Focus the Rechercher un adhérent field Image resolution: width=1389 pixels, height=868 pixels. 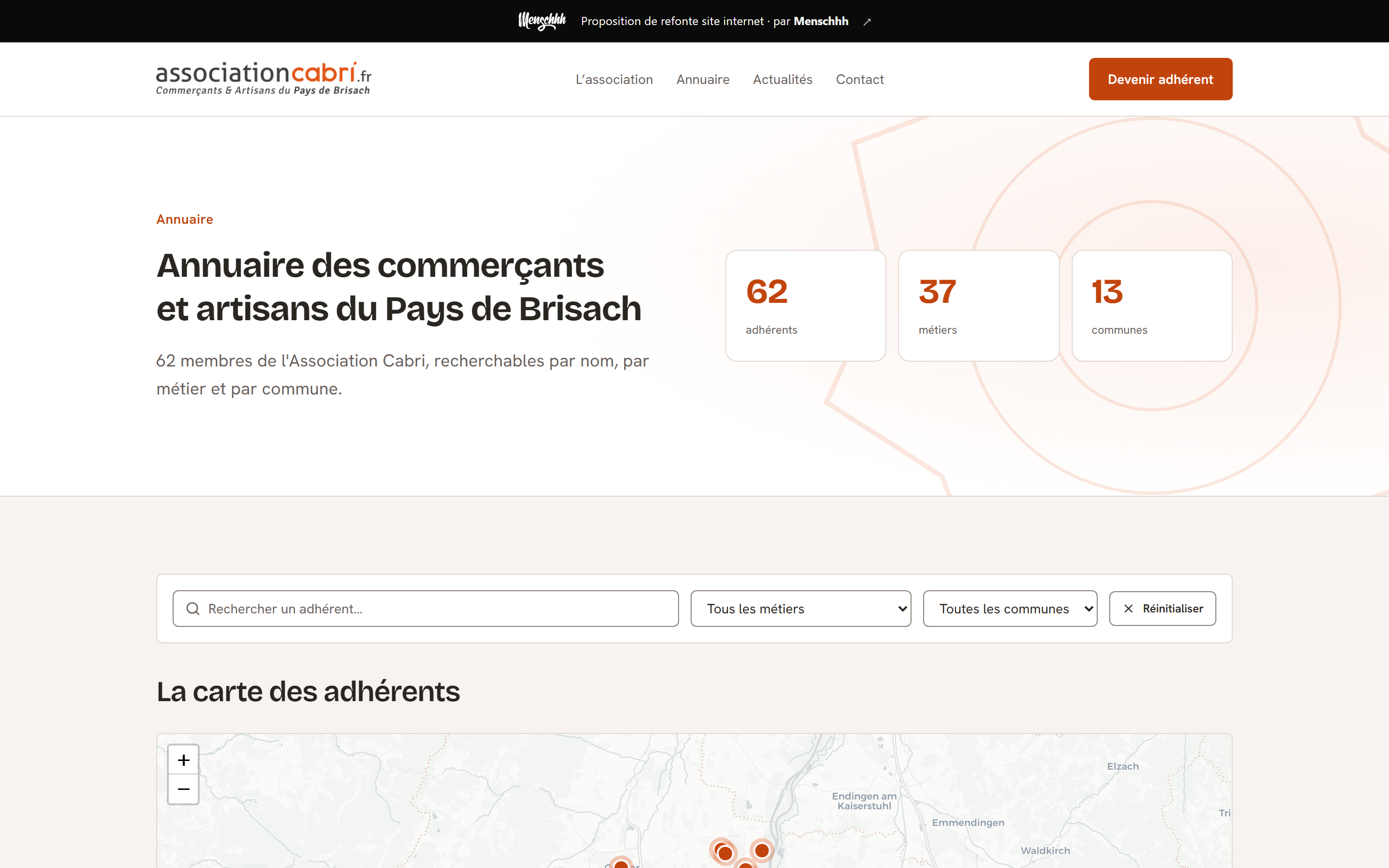tap(425, 609)
